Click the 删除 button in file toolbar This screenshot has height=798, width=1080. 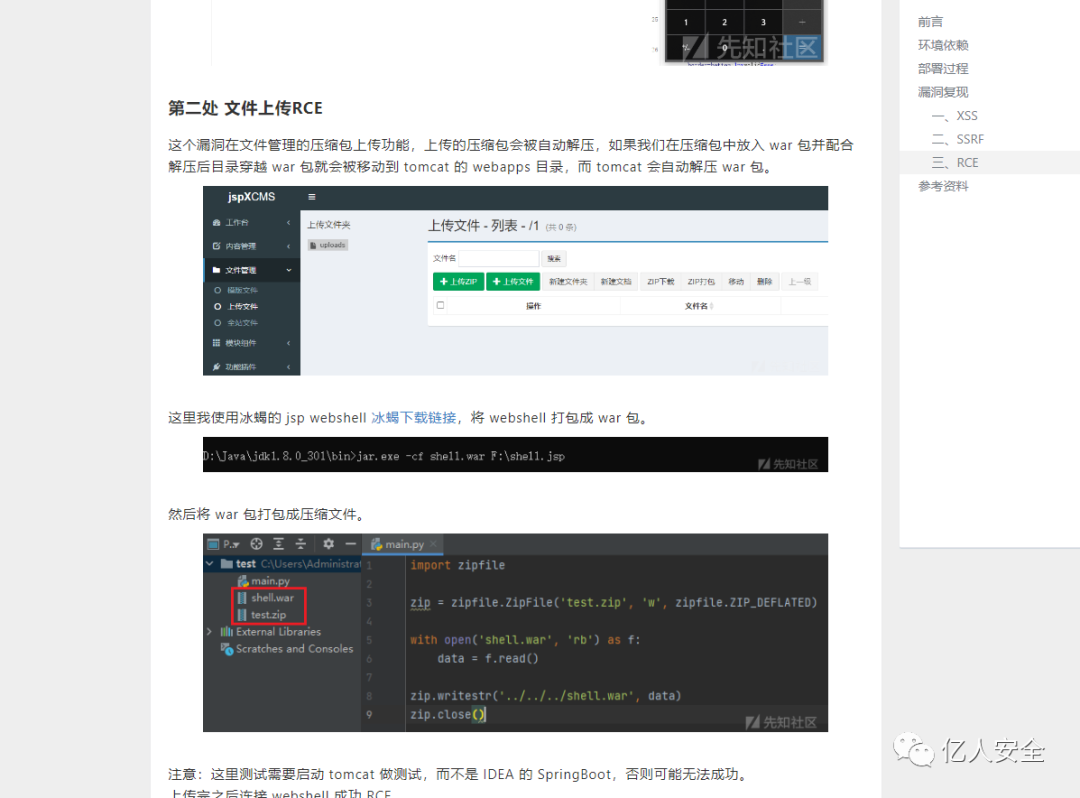tap(764, 282)
